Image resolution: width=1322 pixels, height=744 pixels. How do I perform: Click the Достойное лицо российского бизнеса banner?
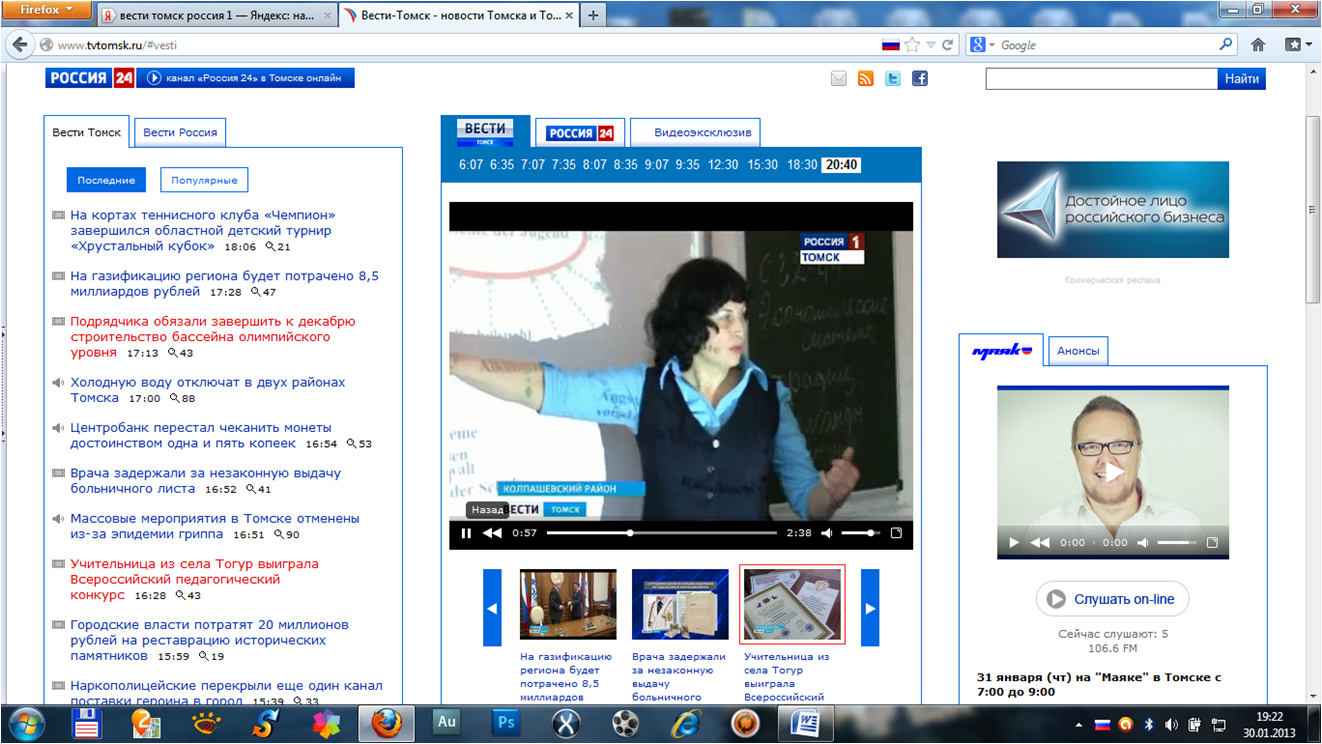pyautogui.click(x=1113, y=210)
